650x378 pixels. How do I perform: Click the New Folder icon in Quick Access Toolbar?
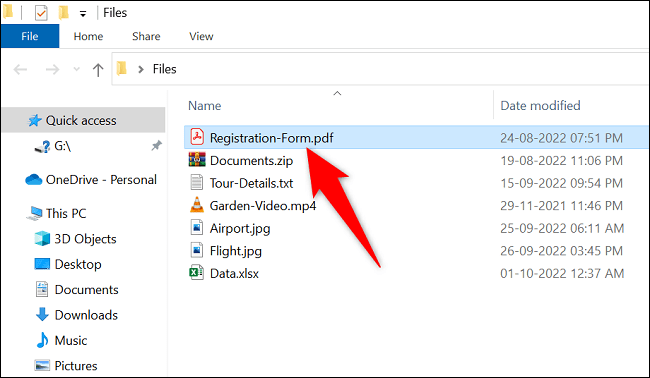(x=63, y=13)
